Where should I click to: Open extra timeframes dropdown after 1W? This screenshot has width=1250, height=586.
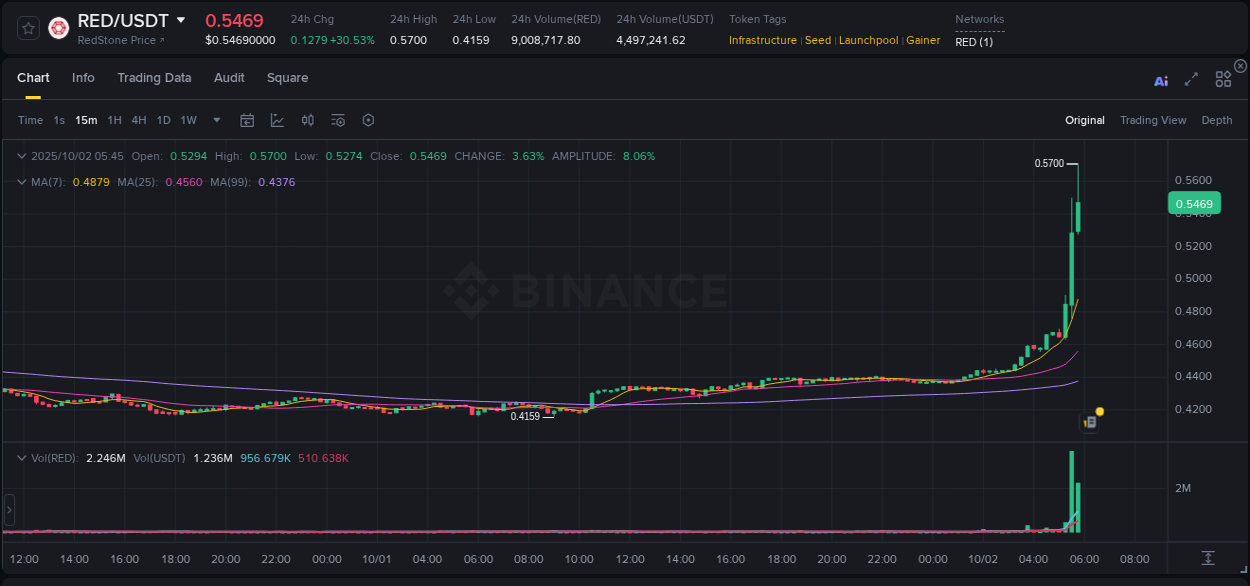pyautogui.click(x=215, y=119)
